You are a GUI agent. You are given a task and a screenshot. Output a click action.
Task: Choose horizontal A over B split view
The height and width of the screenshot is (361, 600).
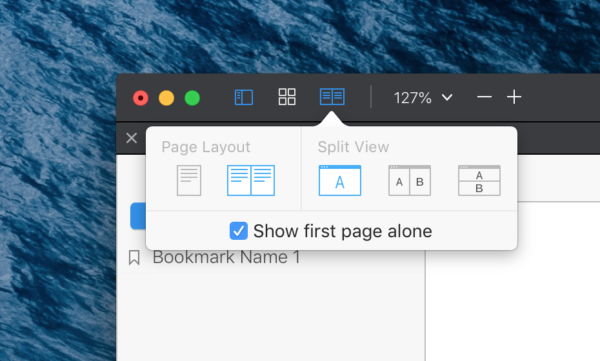[x=479, y=180]
